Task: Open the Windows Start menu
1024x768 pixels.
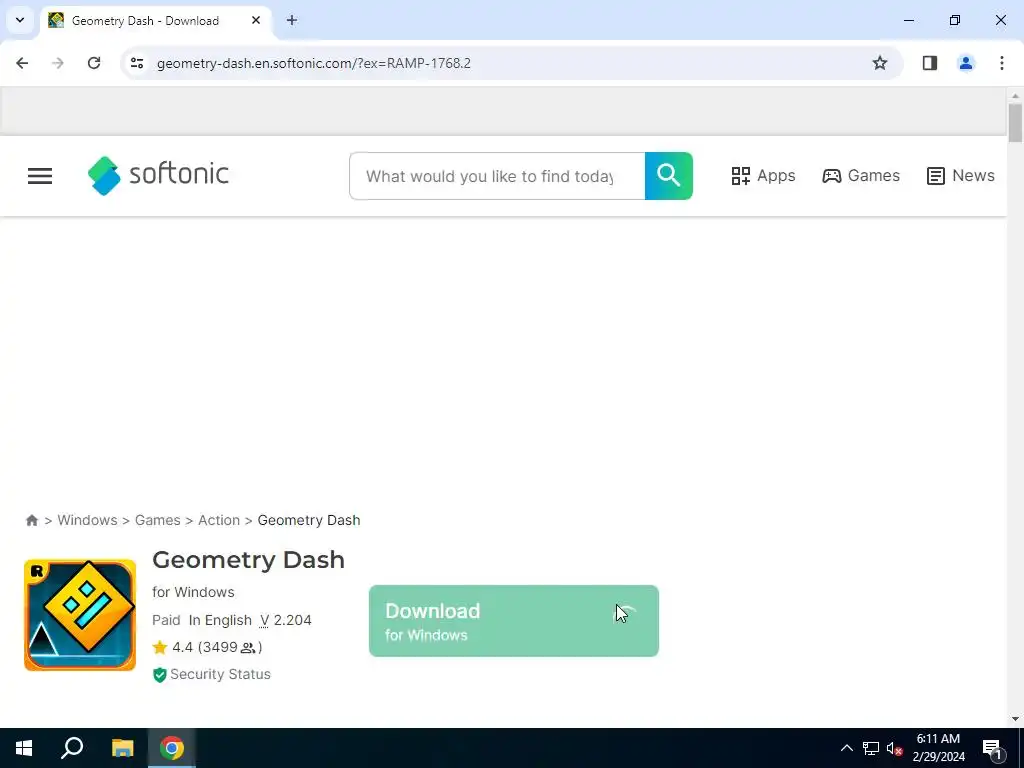Action: 24,748
